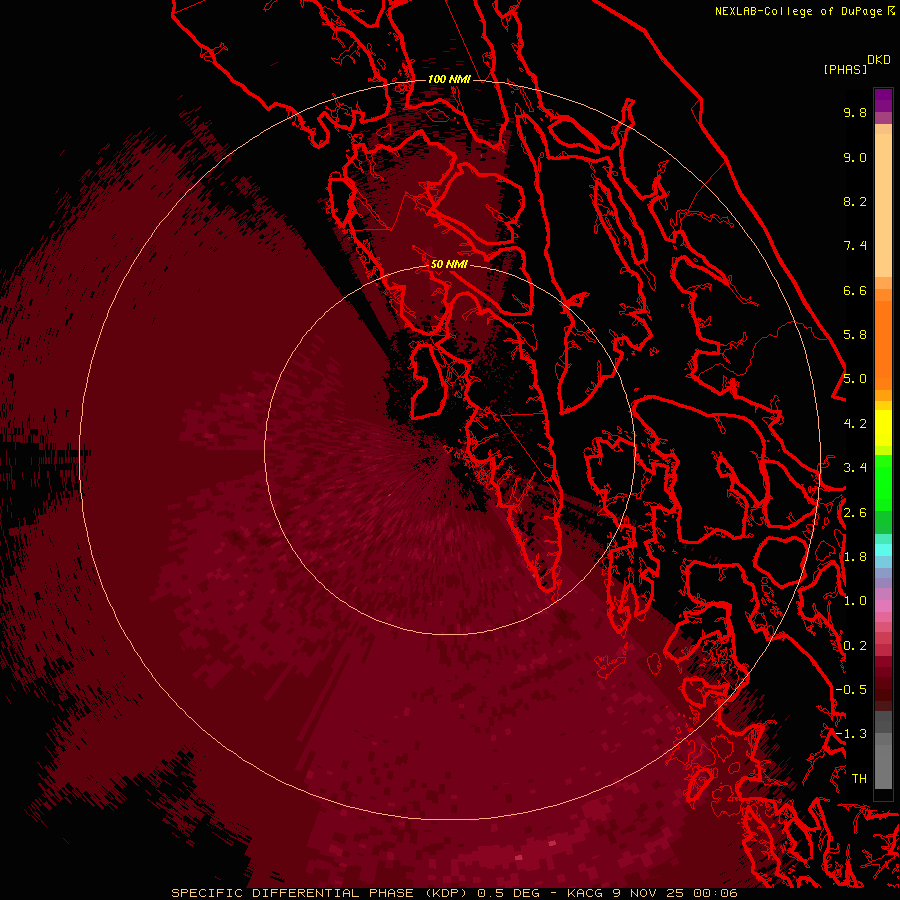Select the 2.6 legend value
This screenshot has width=900, height=900.
(855, 513)
